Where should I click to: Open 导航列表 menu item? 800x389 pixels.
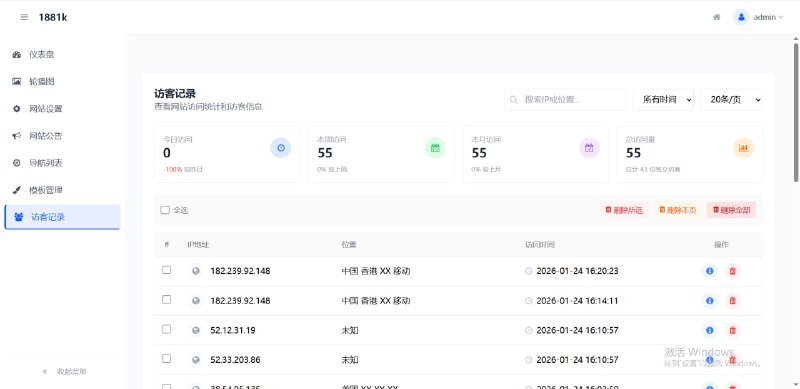click(62, 163)
